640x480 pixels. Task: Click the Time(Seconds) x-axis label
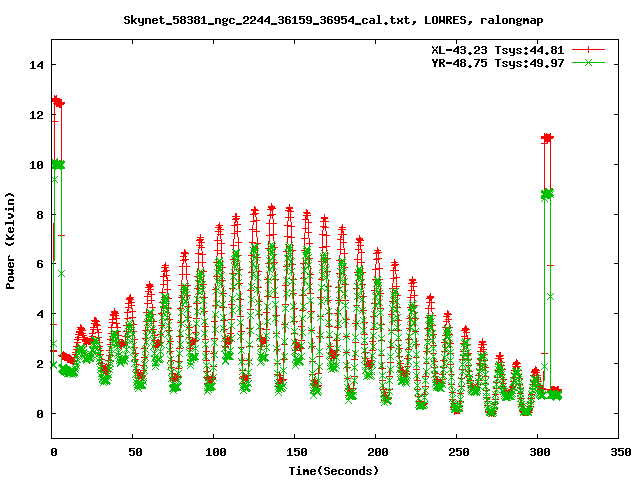[334, 471]
